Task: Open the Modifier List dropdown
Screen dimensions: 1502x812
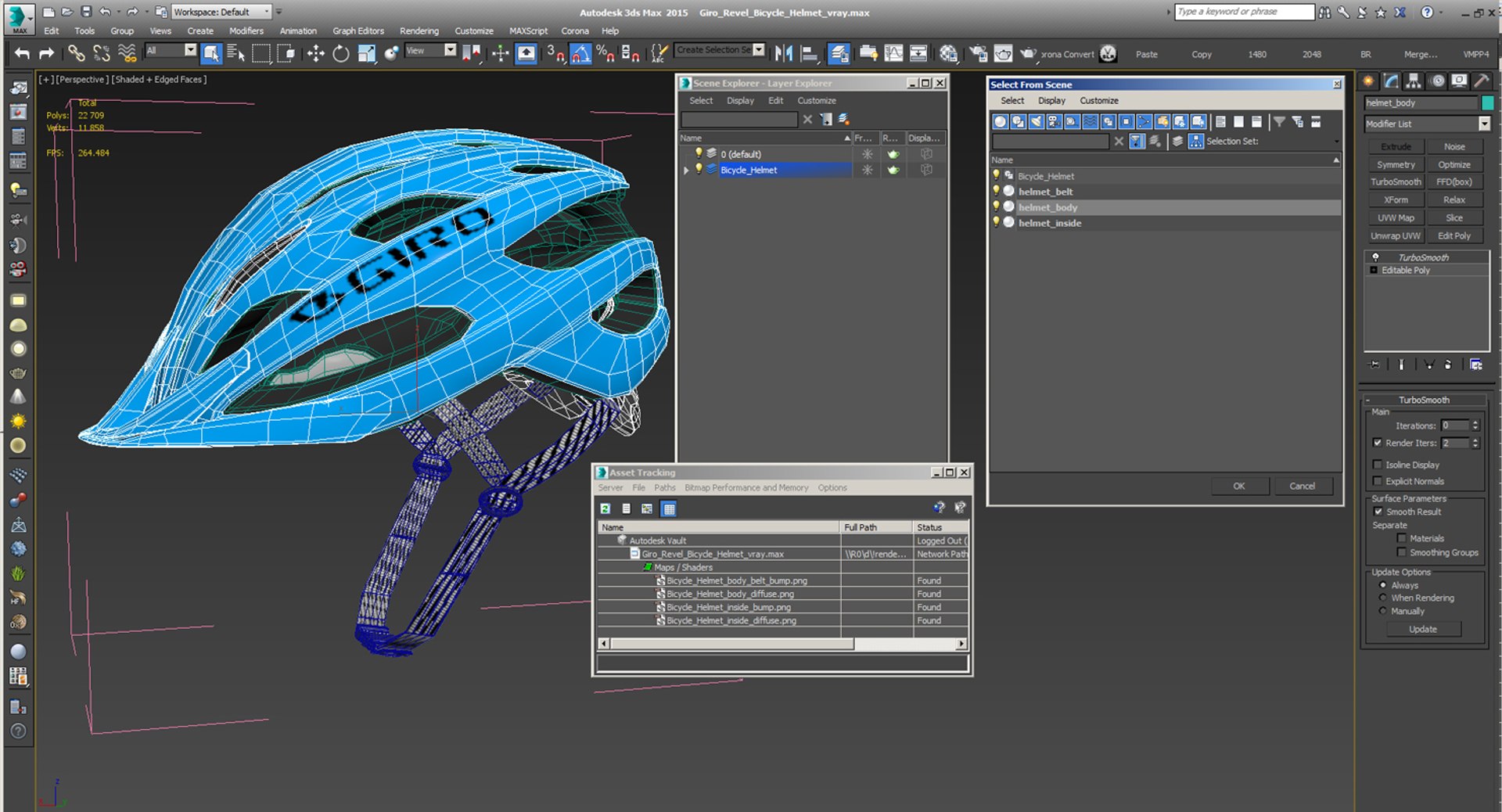Action: 1484,124
